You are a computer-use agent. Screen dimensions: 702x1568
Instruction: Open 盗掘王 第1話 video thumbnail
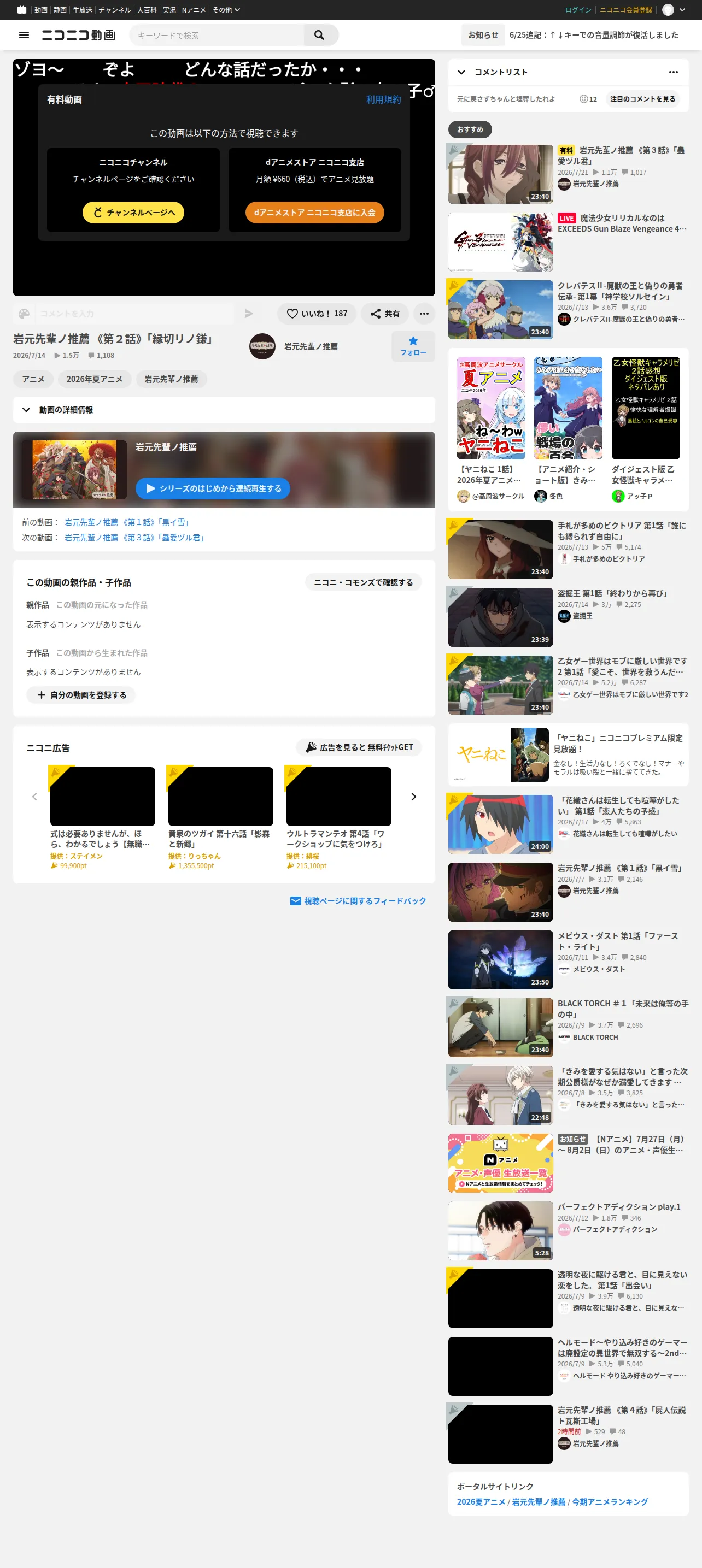[500, 617]
